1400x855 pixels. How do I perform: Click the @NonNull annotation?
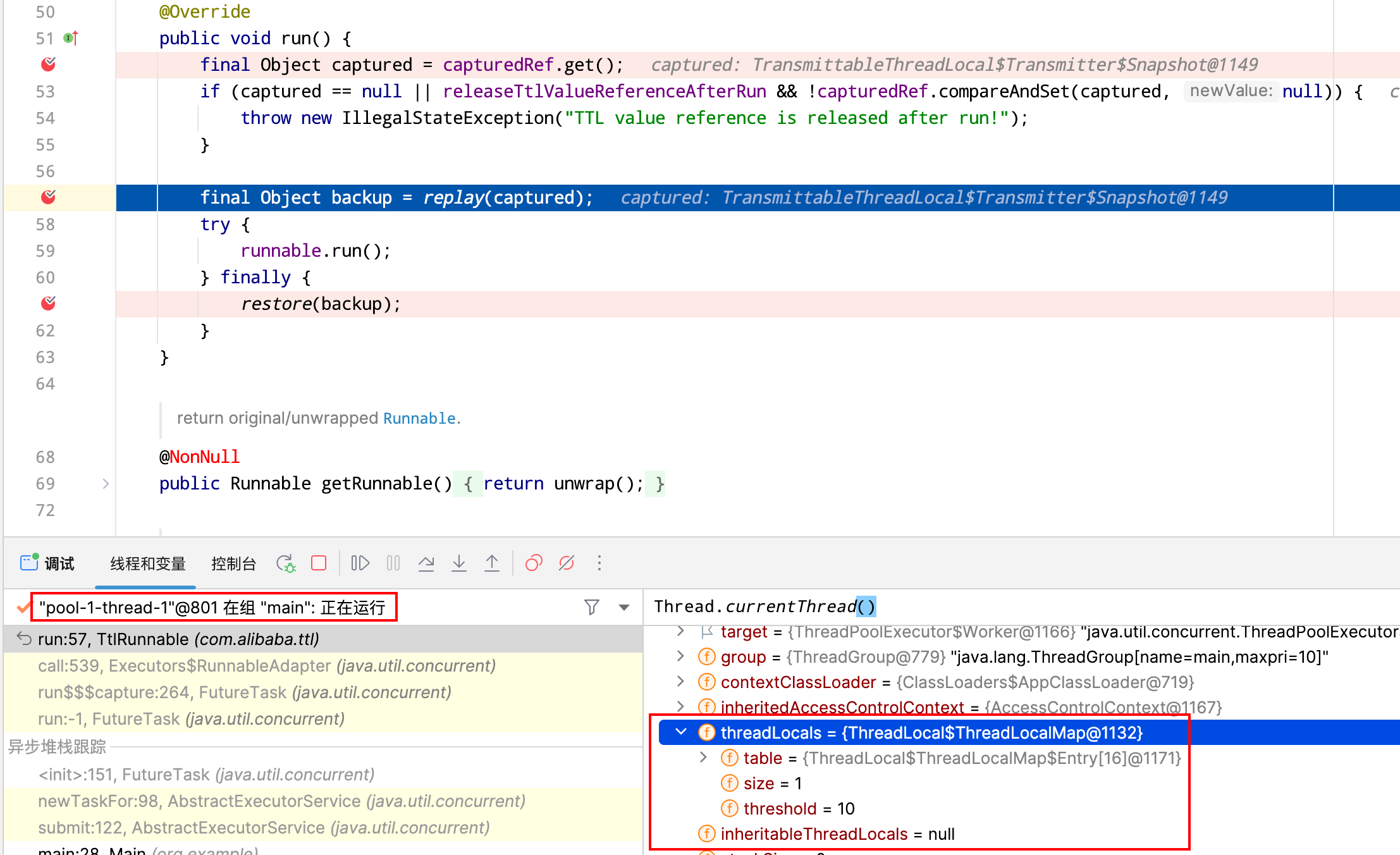[x=200, y=457]
